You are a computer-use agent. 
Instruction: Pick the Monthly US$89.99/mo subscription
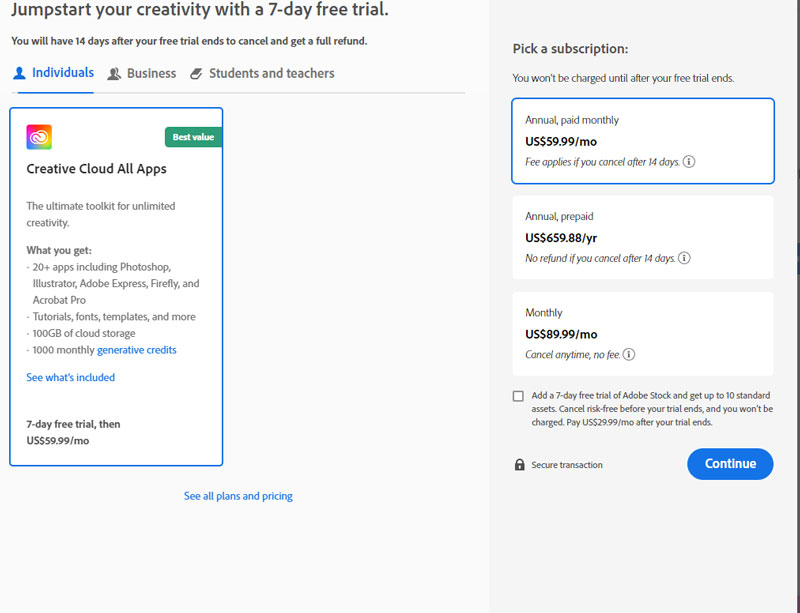coord(642,333)
